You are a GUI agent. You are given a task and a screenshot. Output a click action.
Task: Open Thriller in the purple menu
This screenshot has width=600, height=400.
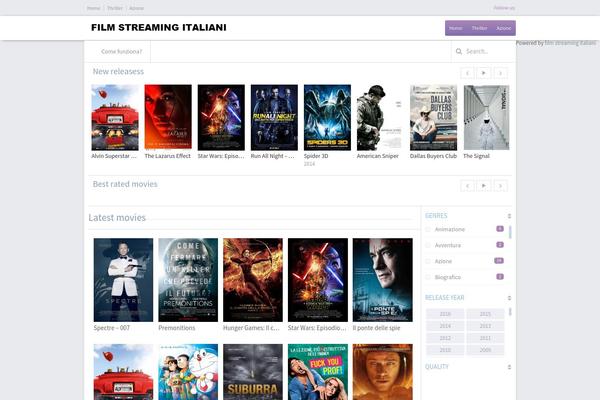479,28
